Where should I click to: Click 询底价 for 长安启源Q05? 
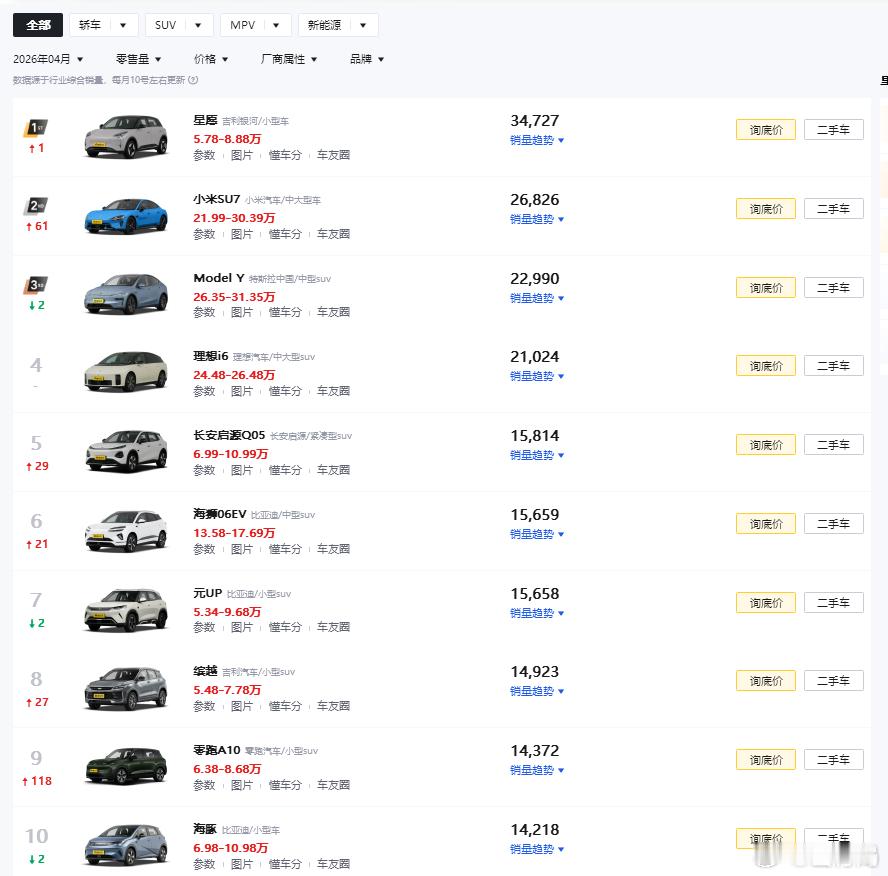click(x=766, y=445)
